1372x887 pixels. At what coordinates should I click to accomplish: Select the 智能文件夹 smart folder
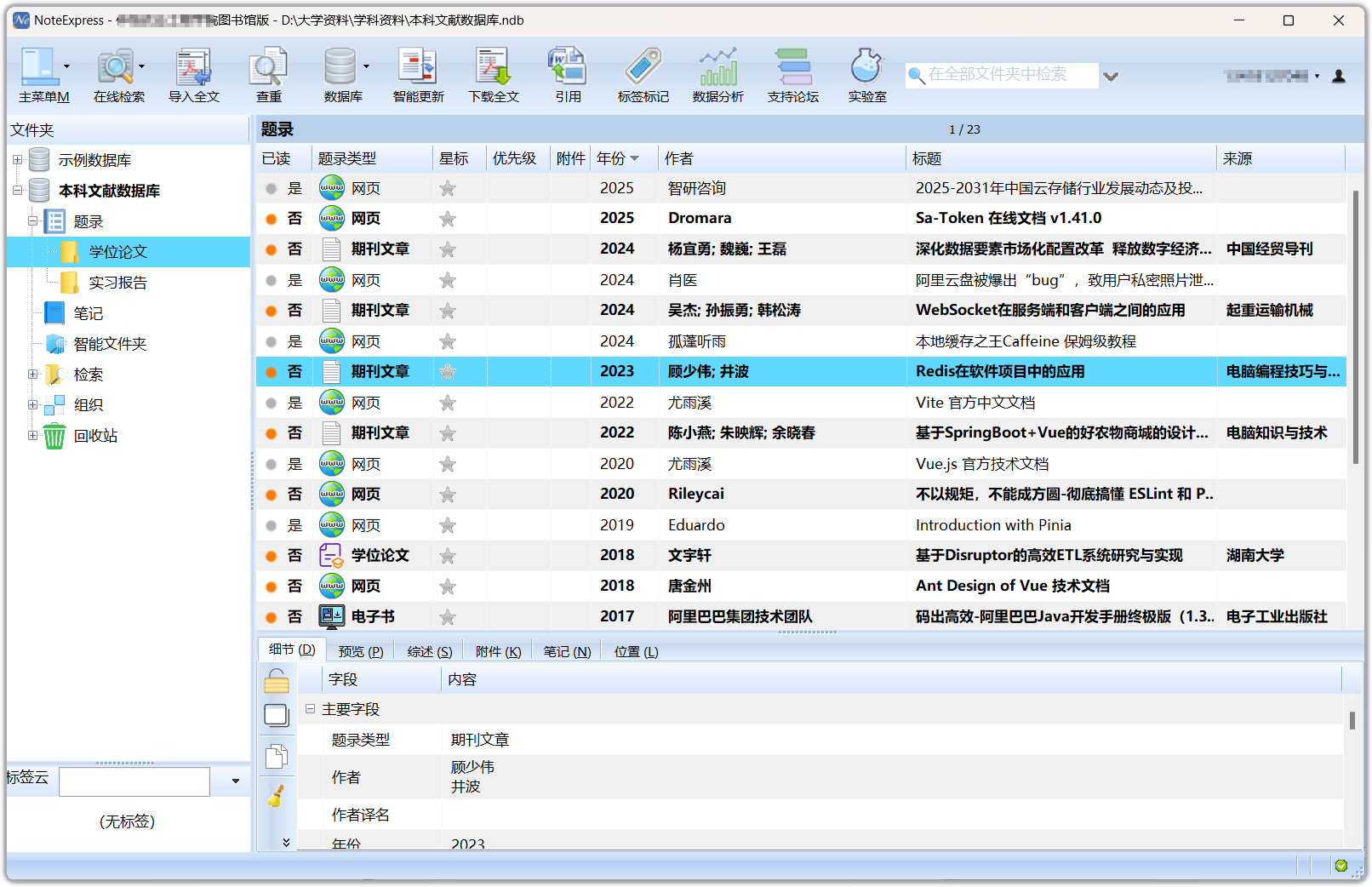coord(110,344)
